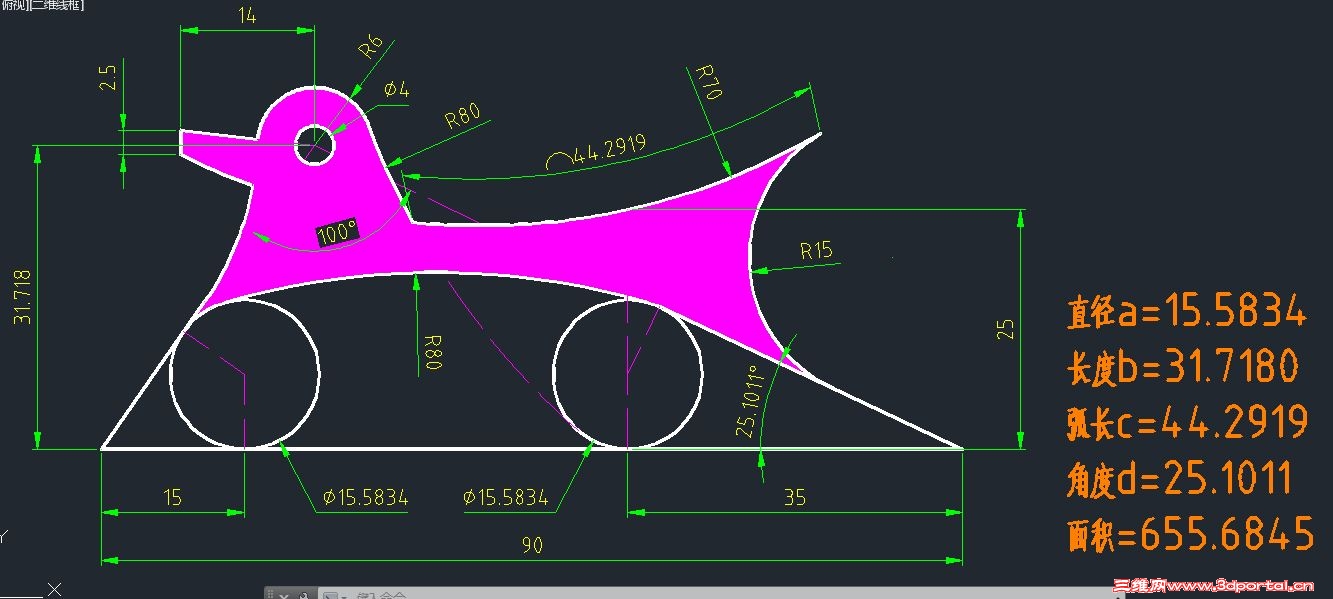Select the right wheel circle outline
Image resolution: width=1333 pixels, height=599 pixels.
[x=627, y=372]
